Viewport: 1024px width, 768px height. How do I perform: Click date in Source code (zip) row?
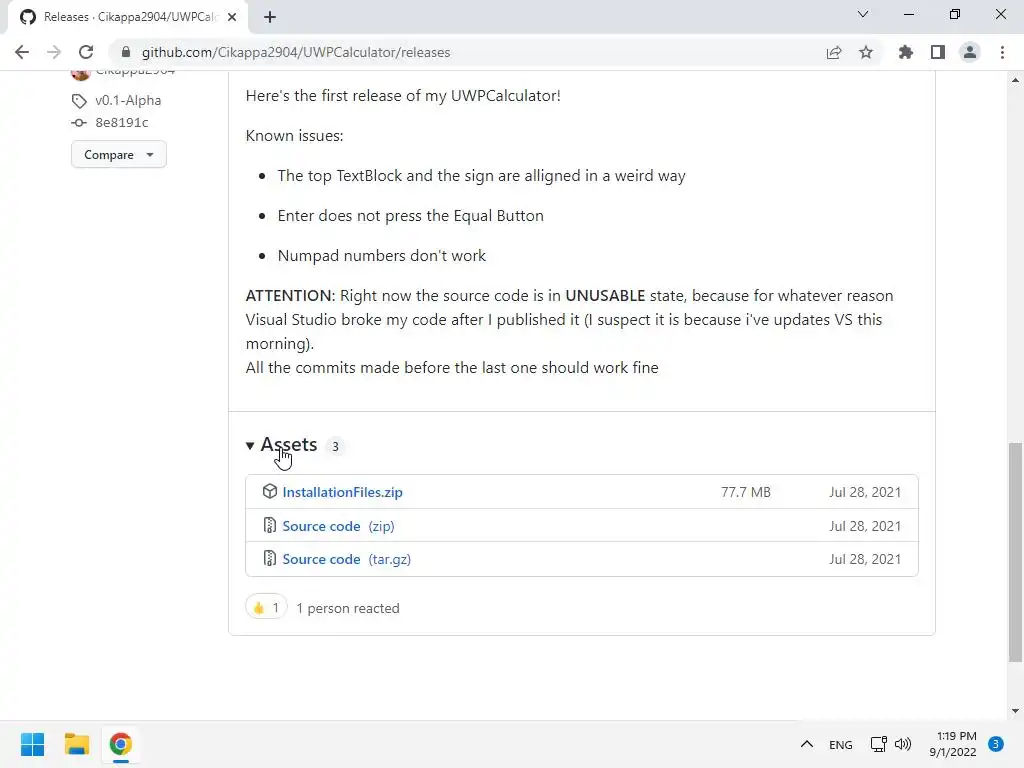(x=865, y=526)
